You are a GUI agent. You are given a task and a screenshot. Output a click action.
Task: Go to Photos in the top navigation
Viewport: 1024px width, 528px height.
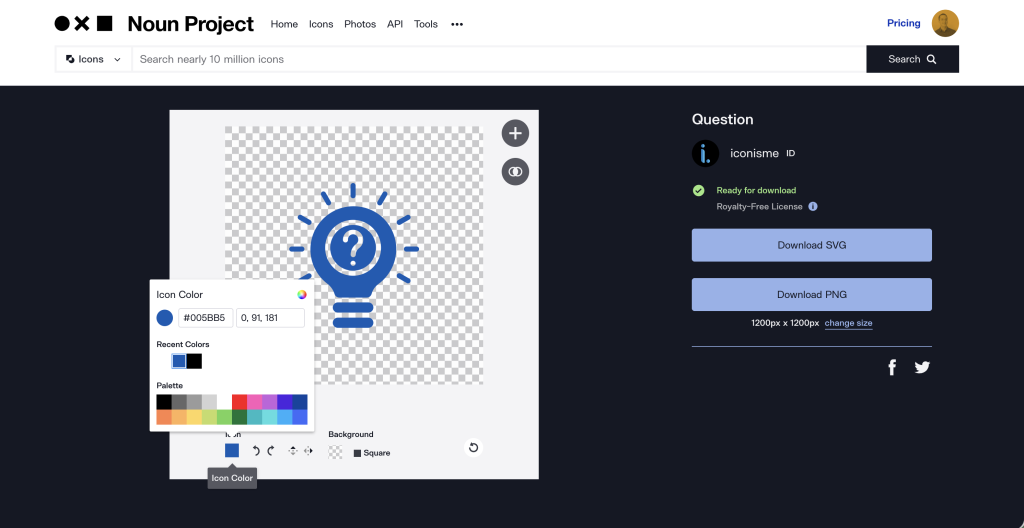pos(360,24)
